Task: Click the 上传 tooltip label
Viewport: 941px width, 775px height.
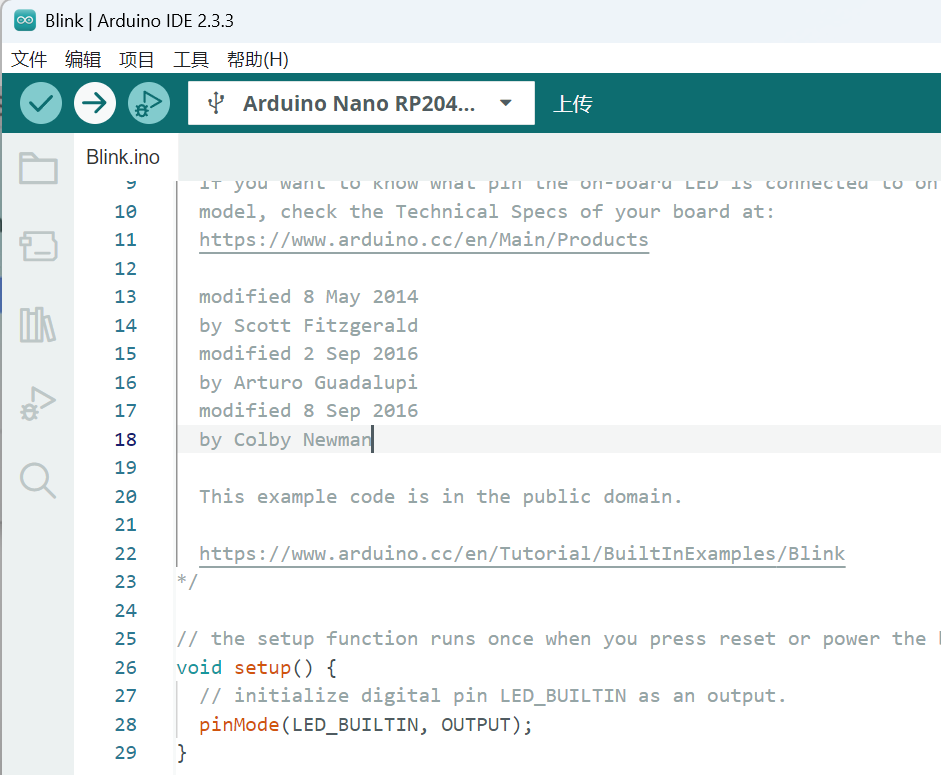Action: [x=573, y=104]
